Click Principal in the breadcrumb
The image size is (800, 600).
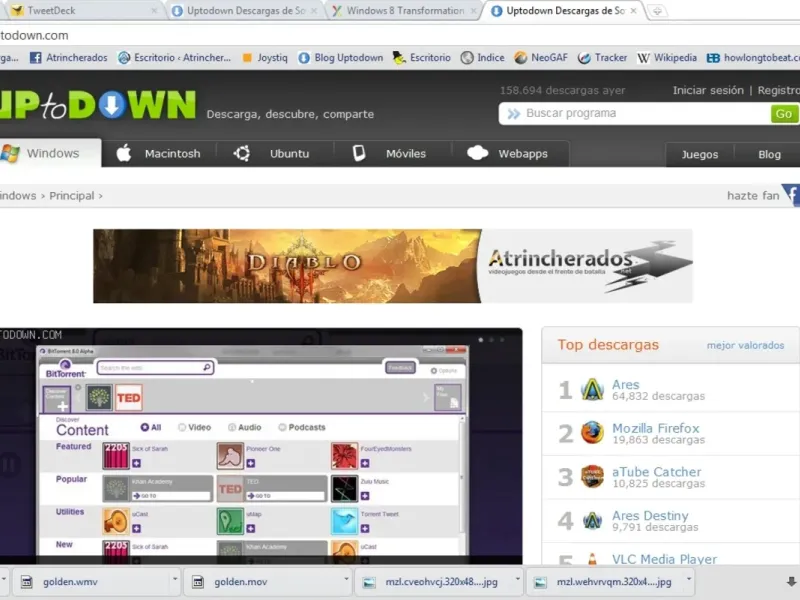(x=71, y=196)
